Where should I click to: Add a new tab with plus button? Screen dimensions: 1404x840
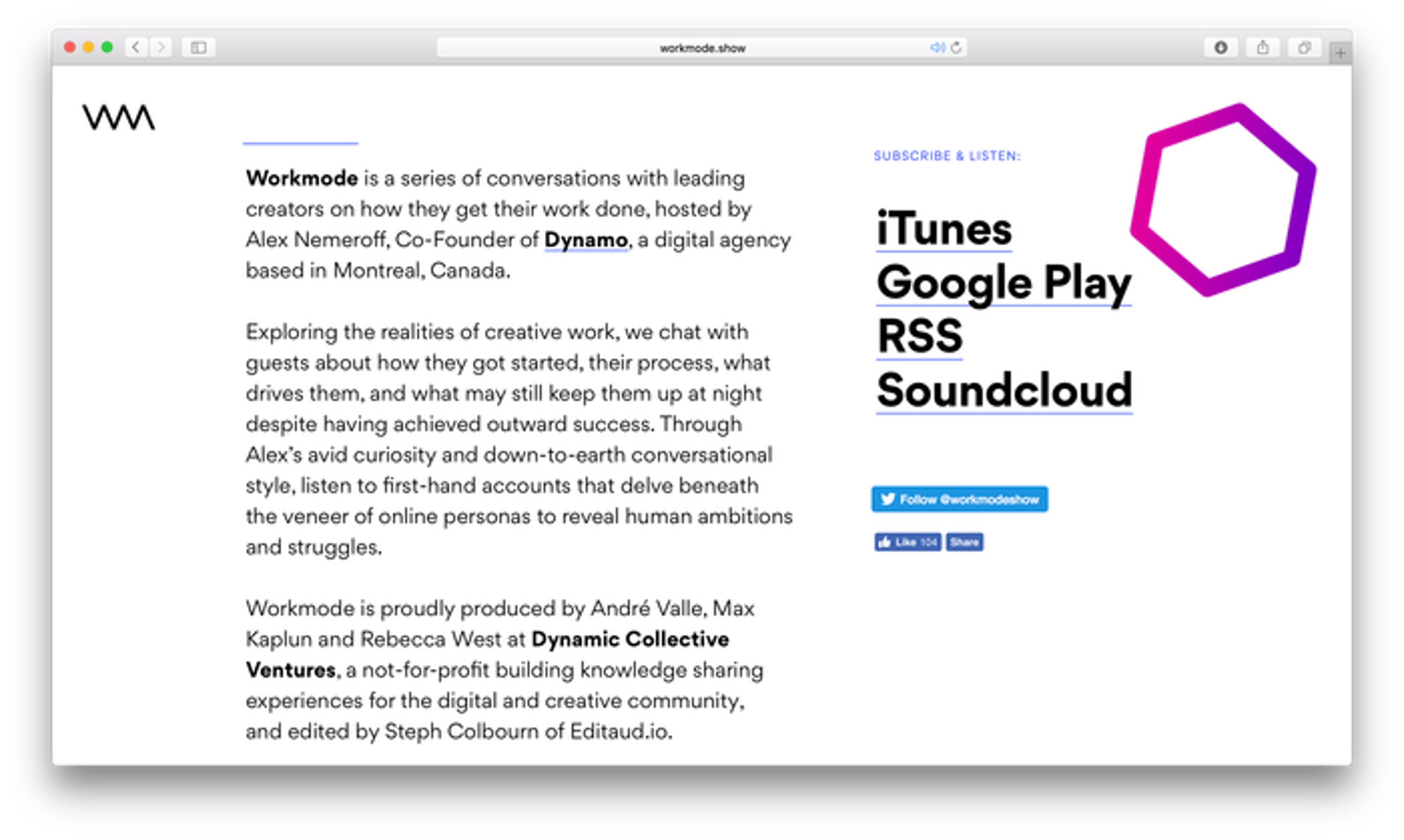[x=1340, y=54]
